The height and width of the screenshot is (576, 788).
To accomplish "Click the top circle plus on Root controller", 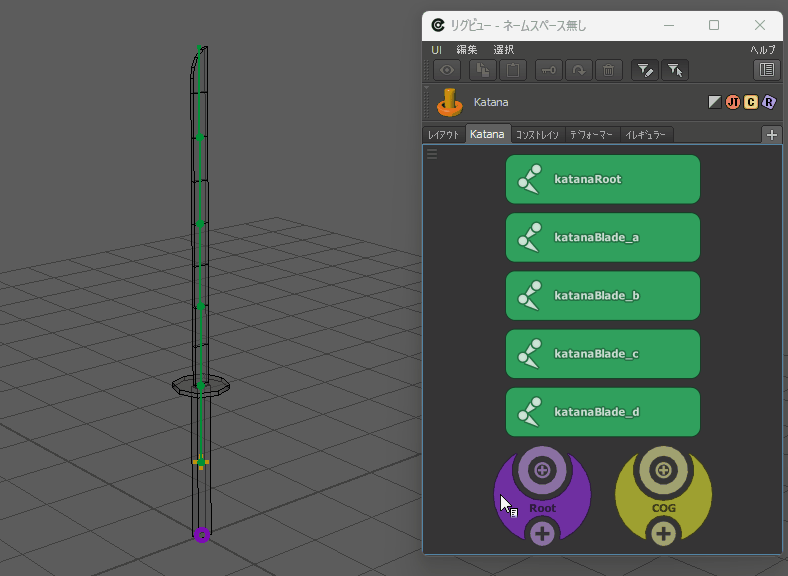I will (542, 470).
